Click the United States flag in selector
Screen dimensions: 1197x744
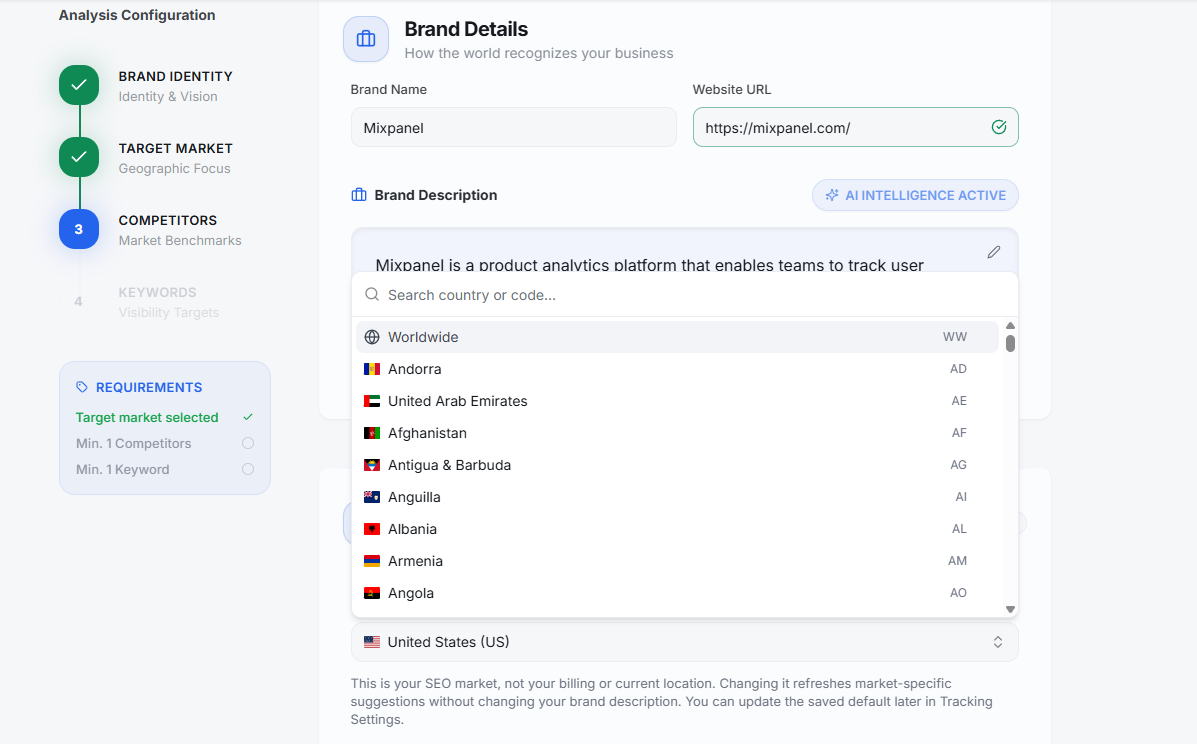(x=372, y=643)
